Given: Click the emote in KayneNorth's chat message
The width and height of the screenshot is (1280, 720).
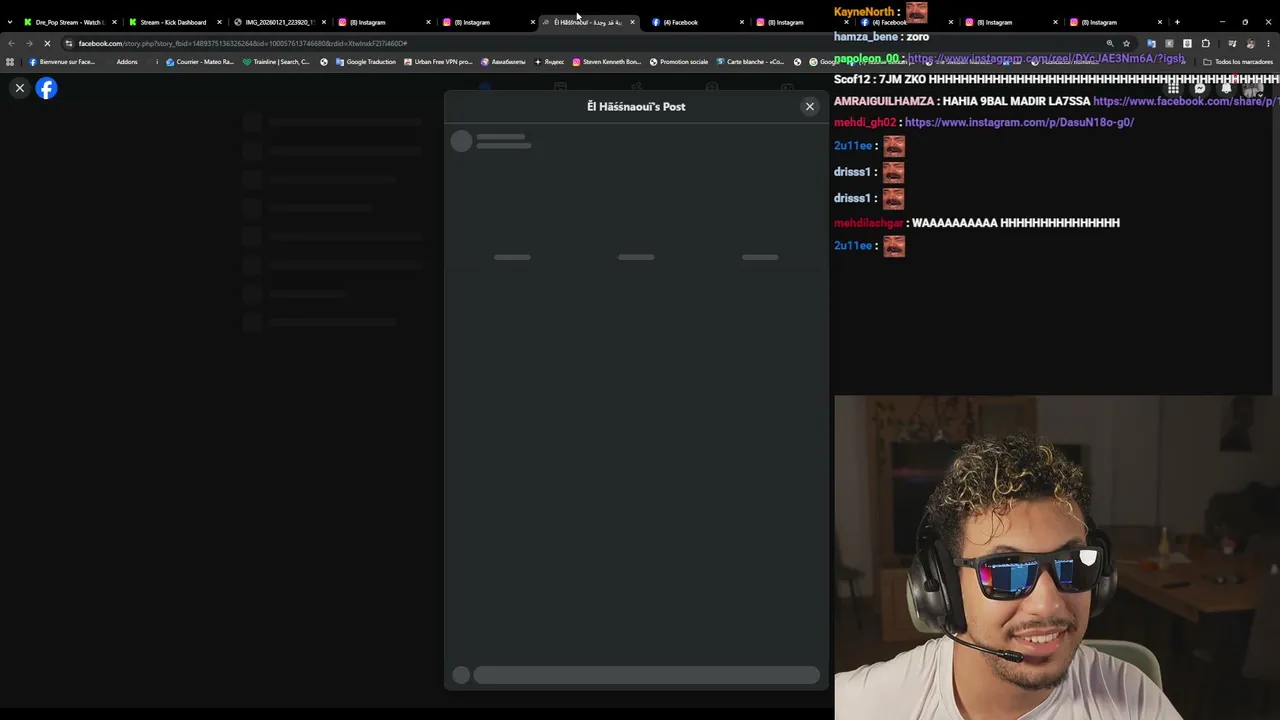Looking at the screenshot, I should click(916, 12).
